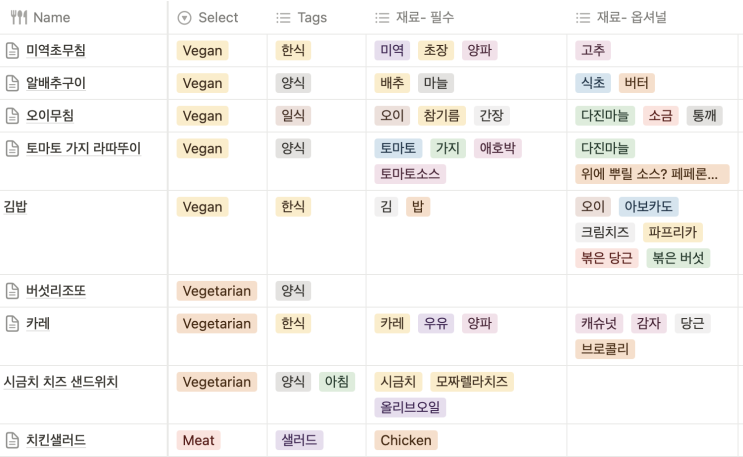Open the Tags column header menu
The height and width of the screenshot is (457, 743).
tap(317, 18)
